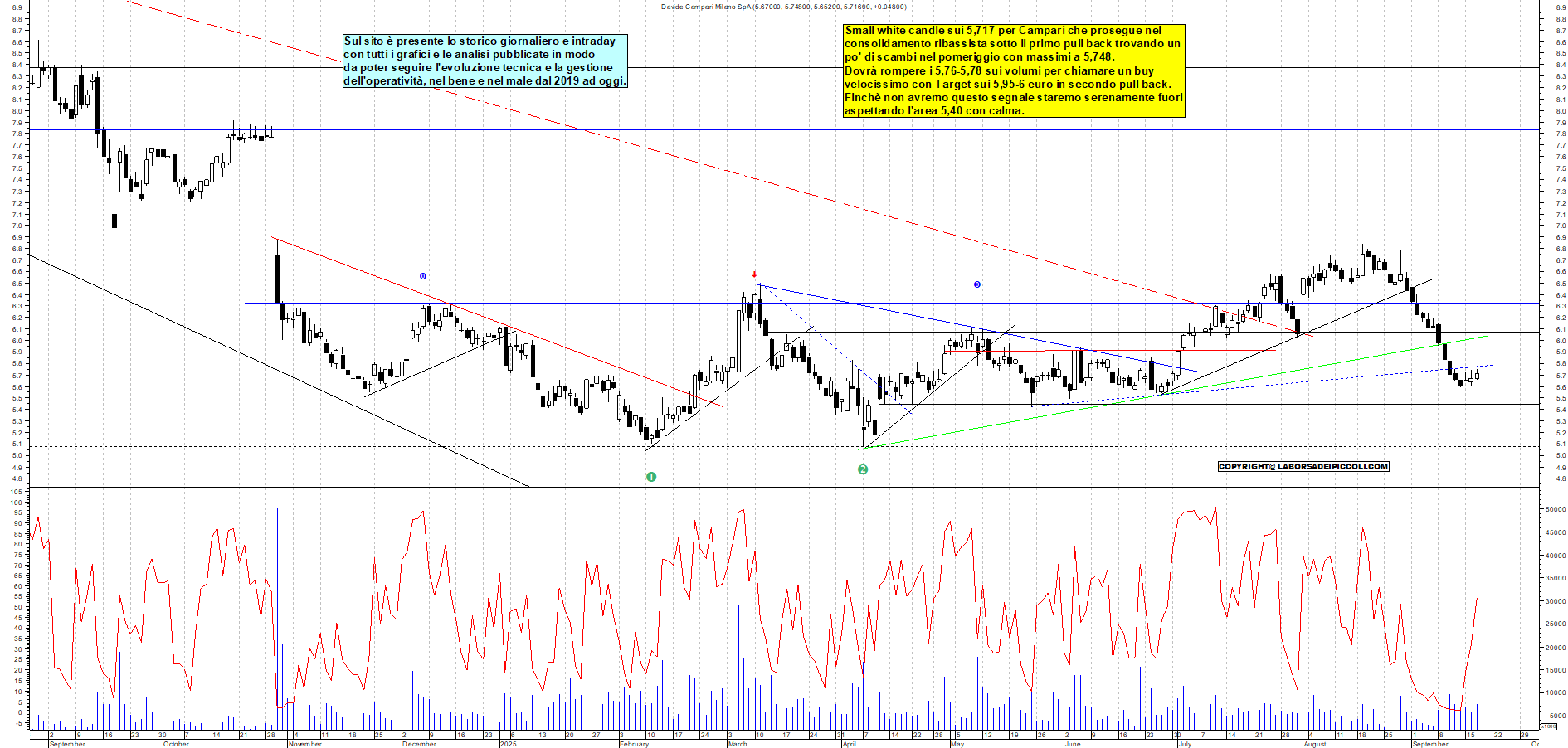The width and height of the screenshot is (1568, 748).
Task: Click the August month label on time axis
Action: [1315, 744]
